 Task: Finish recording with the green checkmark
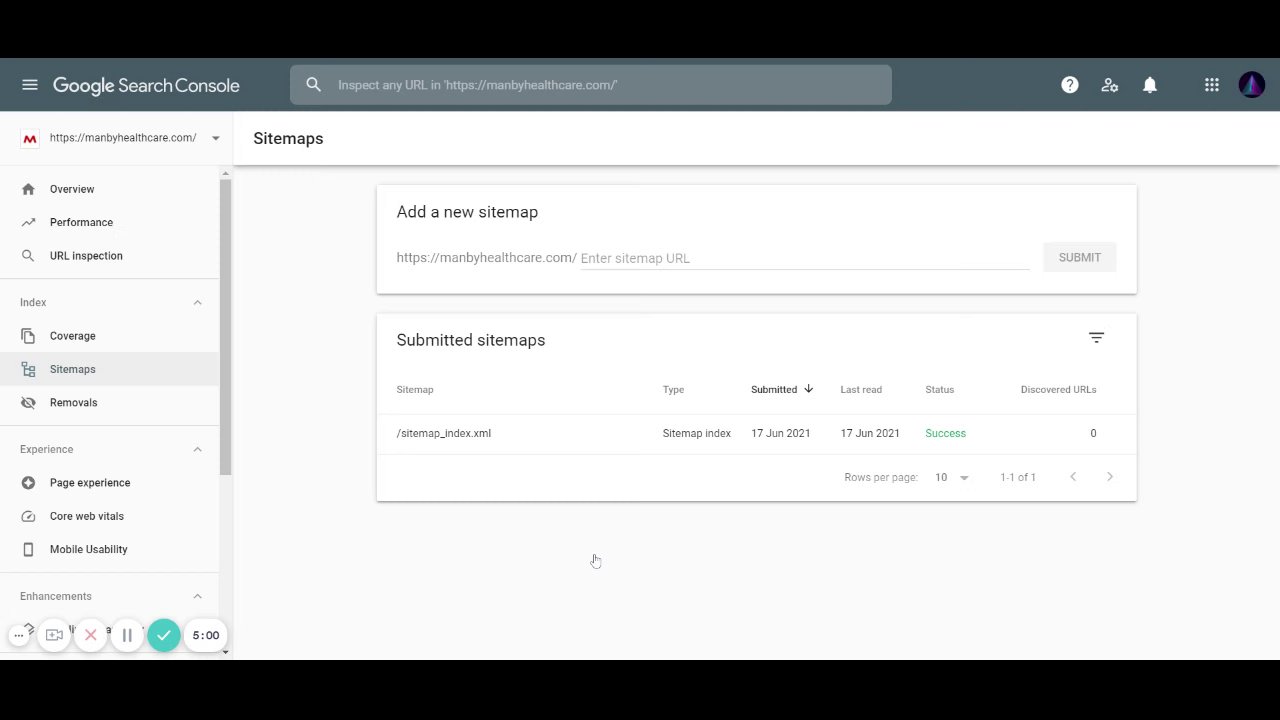(164, 635)
